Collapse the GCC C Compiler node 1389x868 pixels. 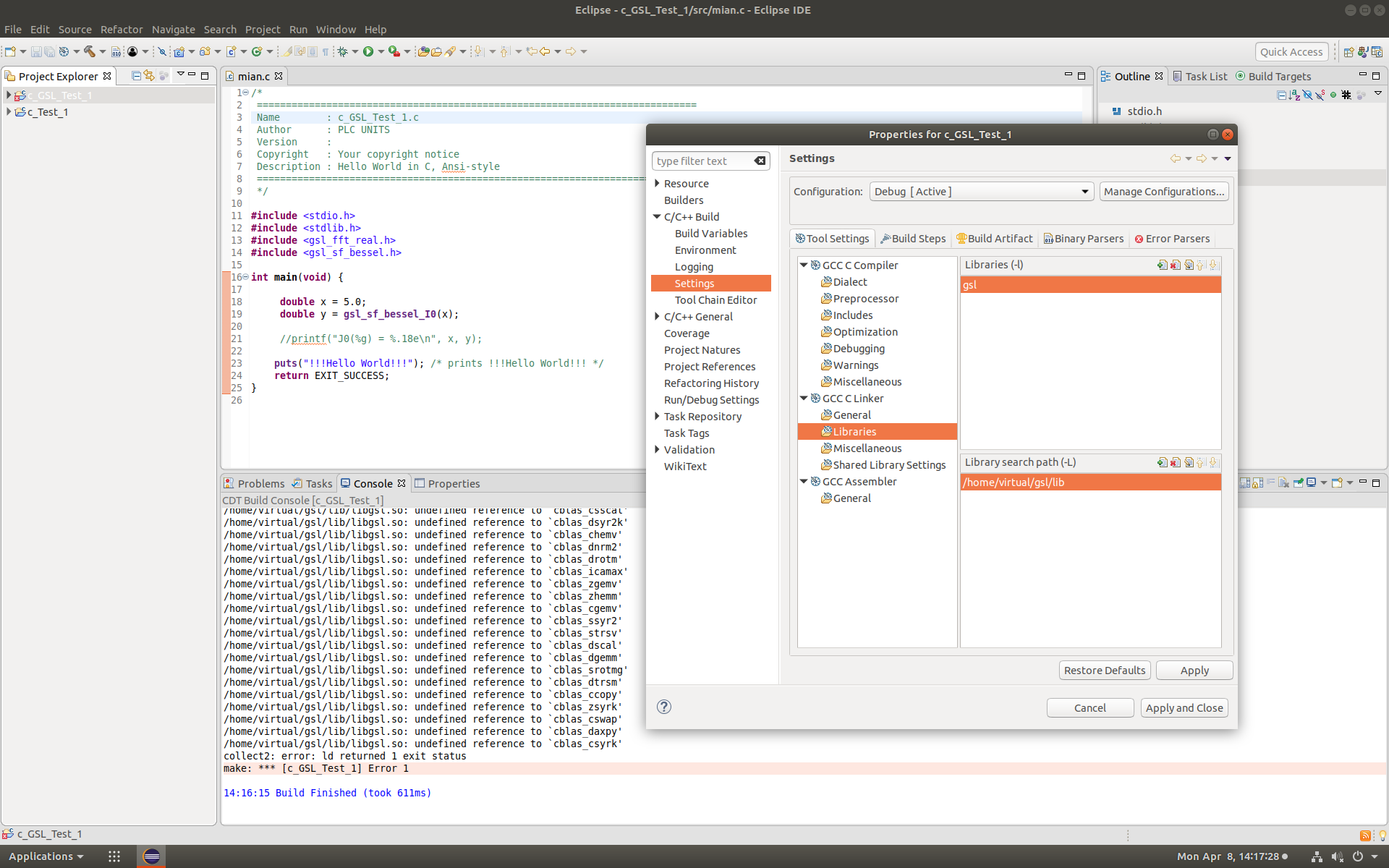(804, 265)
